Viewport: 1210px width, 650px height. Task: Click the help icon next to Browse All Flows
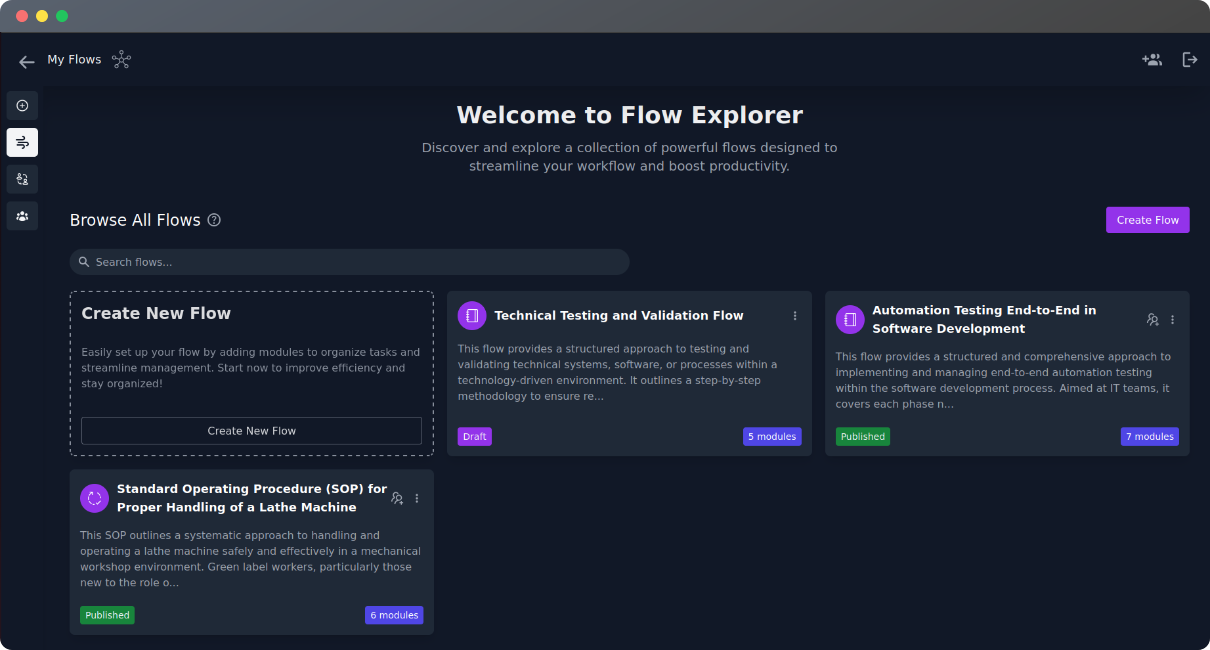214,219
